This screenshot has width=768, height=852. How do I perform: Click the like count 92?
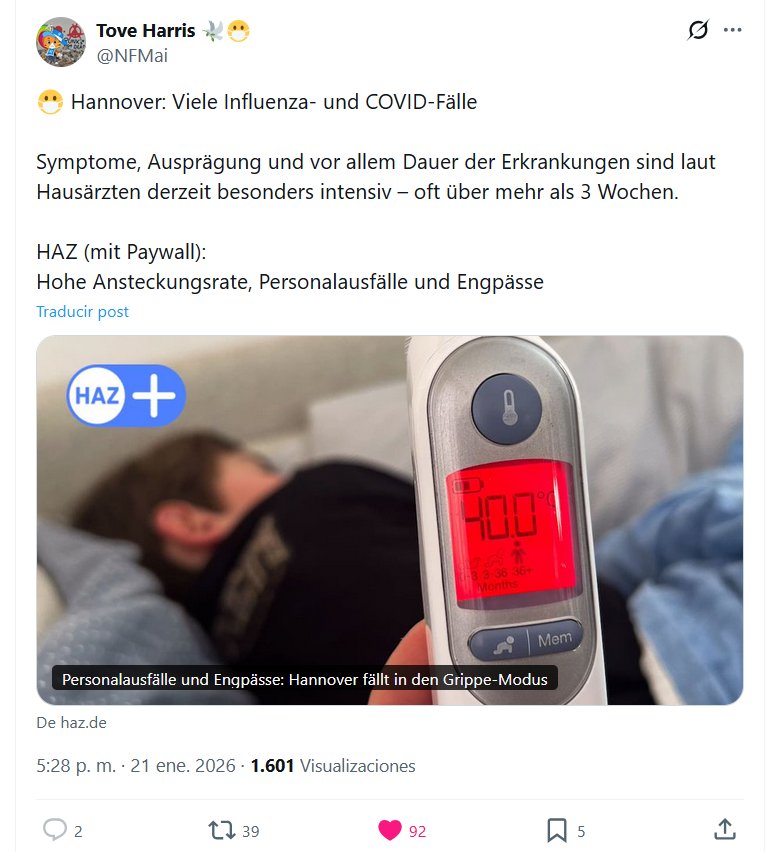417,831
